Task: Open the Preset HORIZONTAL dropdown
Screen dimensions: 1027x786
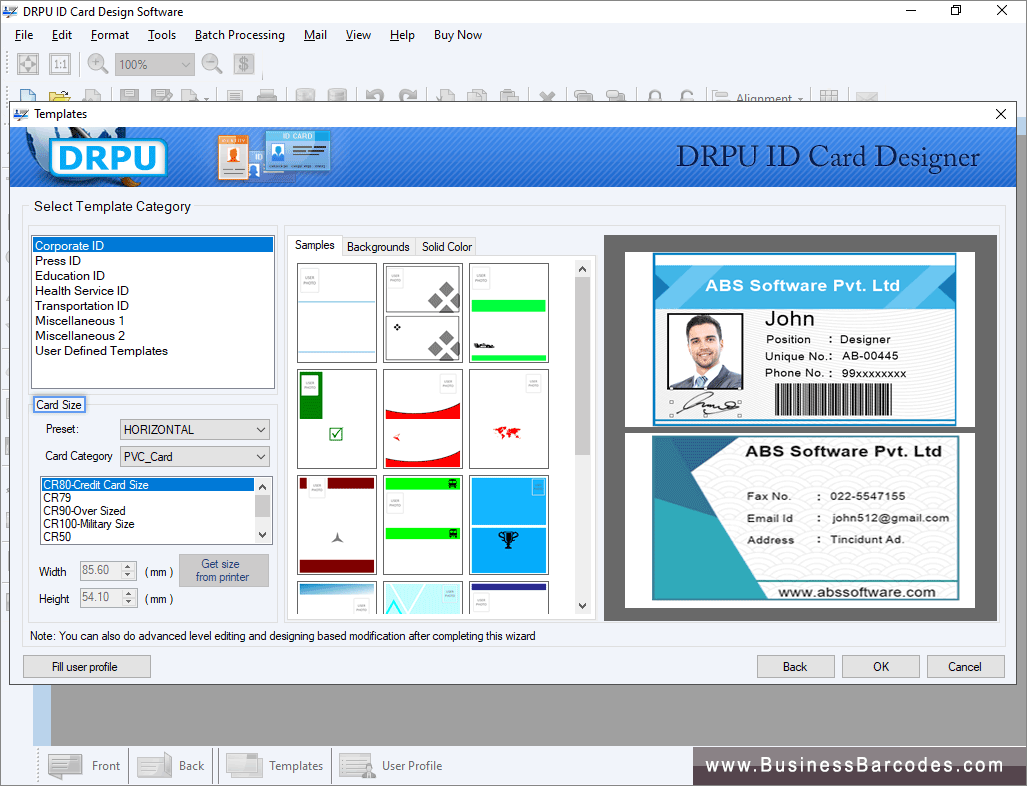Action: [x=262, y=429]
